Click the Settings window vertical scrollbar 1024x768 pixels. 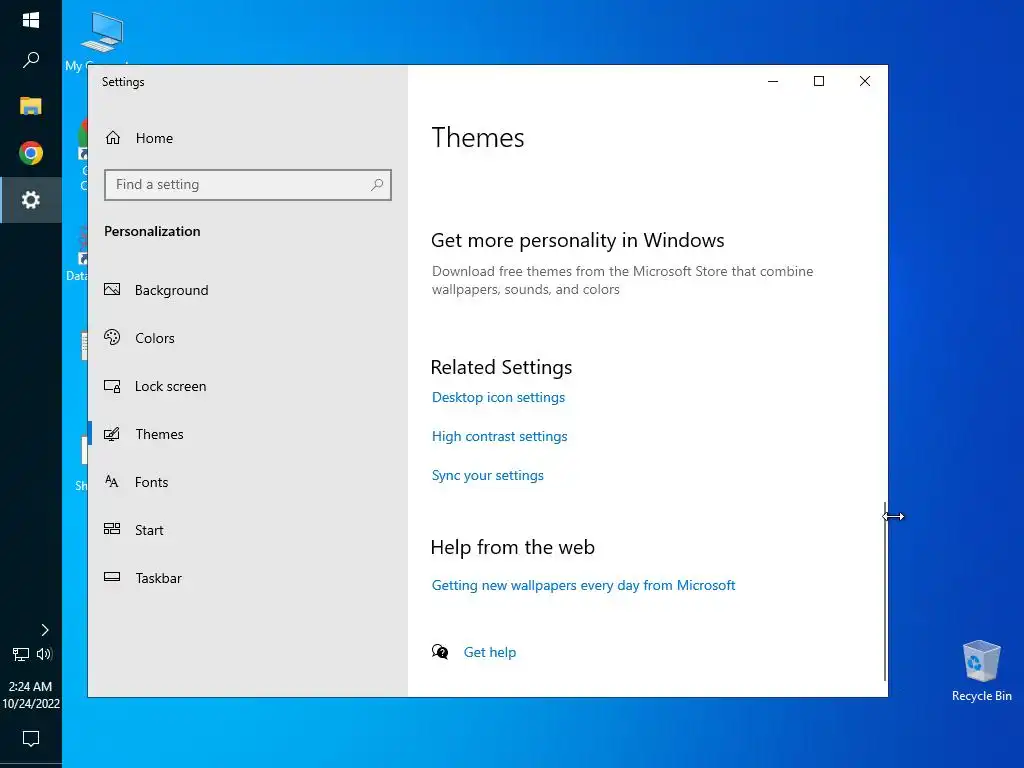tap(885, 591)
